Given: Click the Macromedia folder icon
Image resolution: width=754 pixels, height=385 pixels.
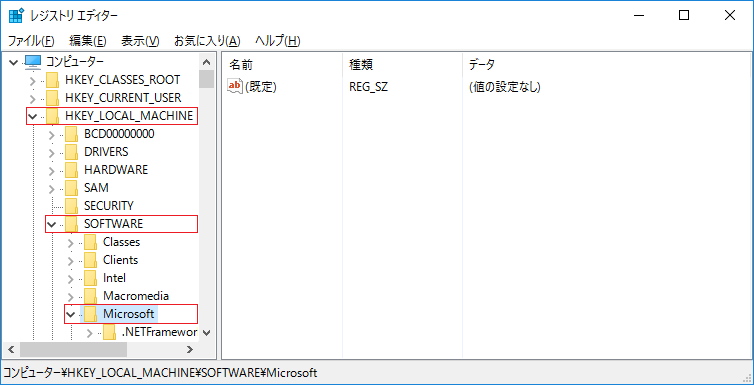Looking at the screenshot, I should point(91,297).
